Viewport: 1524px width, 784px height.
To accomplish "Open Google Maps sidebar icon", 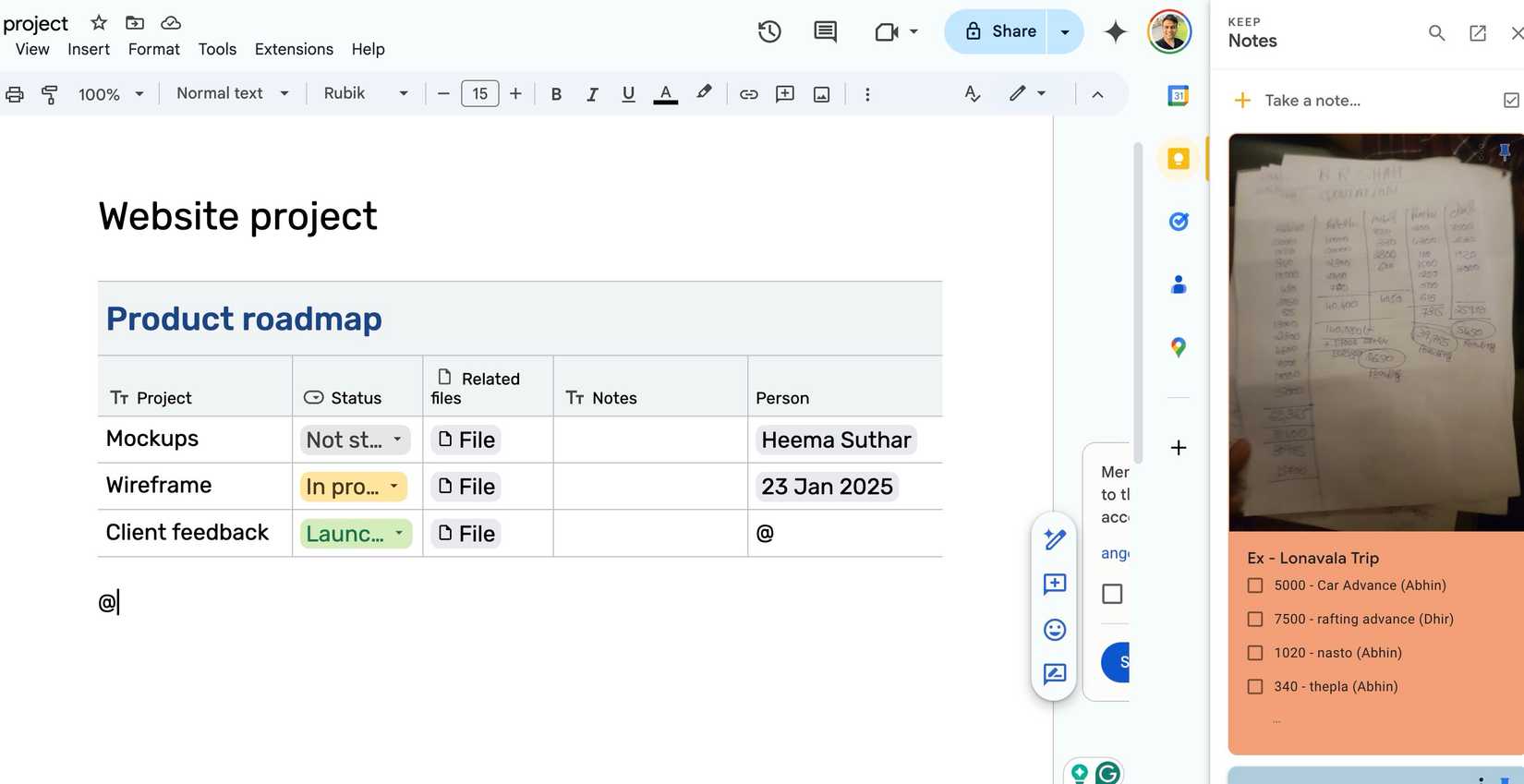I will [x=1178, y=347].
